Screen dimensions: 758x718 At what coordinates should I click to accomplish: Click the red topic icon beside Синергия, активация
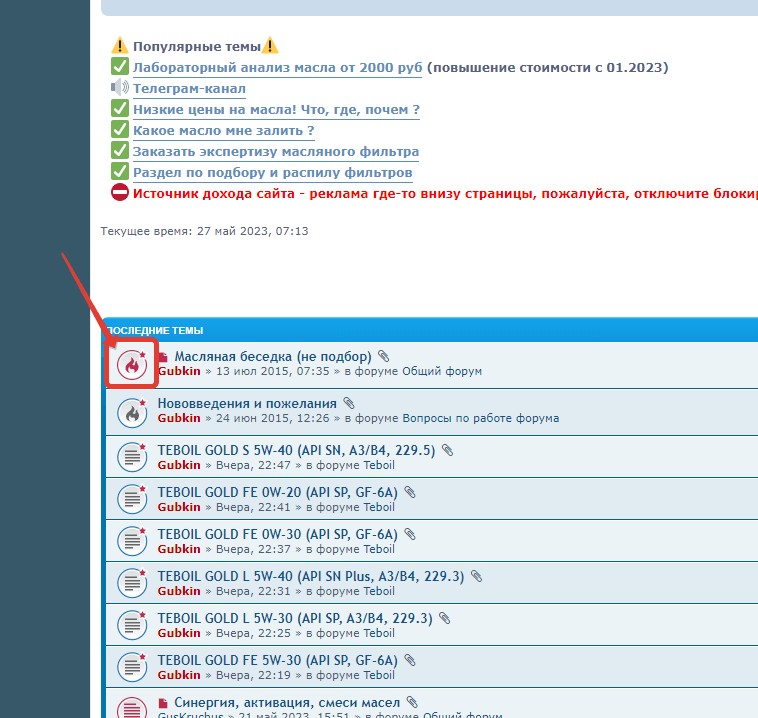coord(132,708)
